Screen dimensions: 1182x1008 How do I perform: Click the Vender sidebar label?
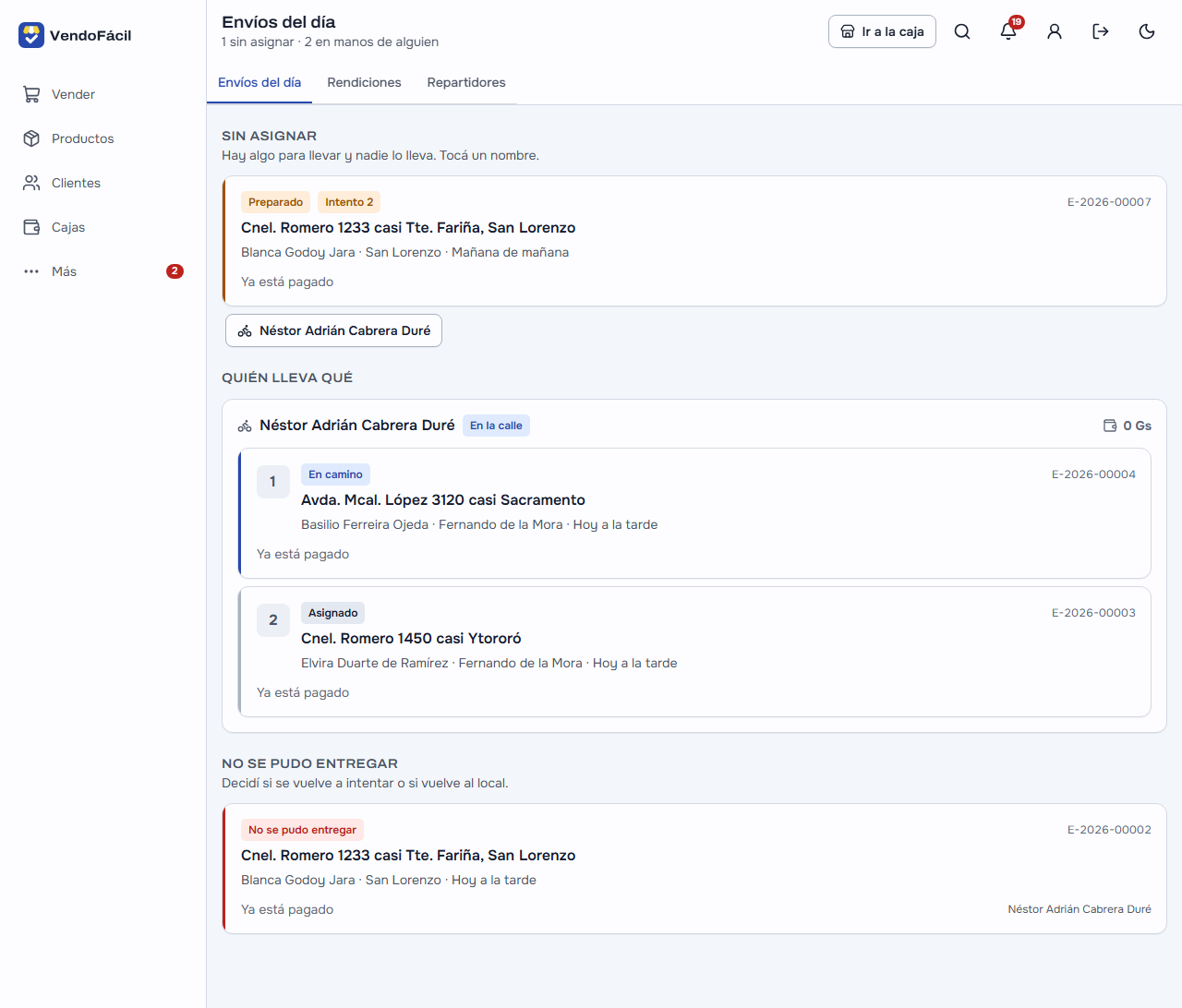click(x=73, y=94)
